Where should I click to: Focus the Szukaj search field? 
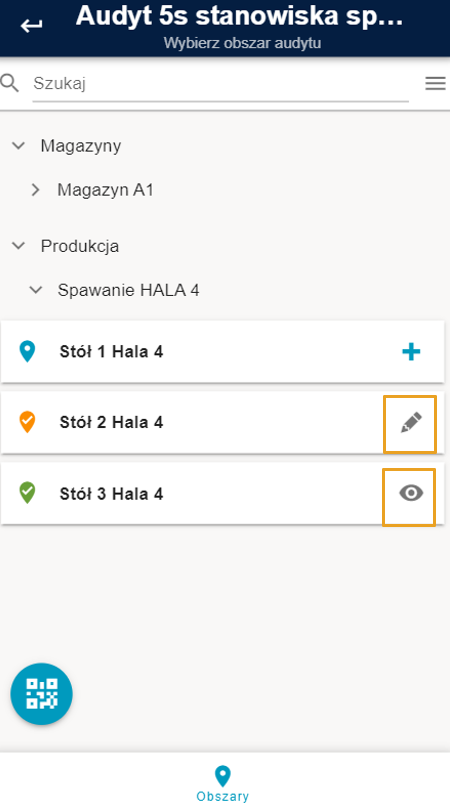(221, 84)
